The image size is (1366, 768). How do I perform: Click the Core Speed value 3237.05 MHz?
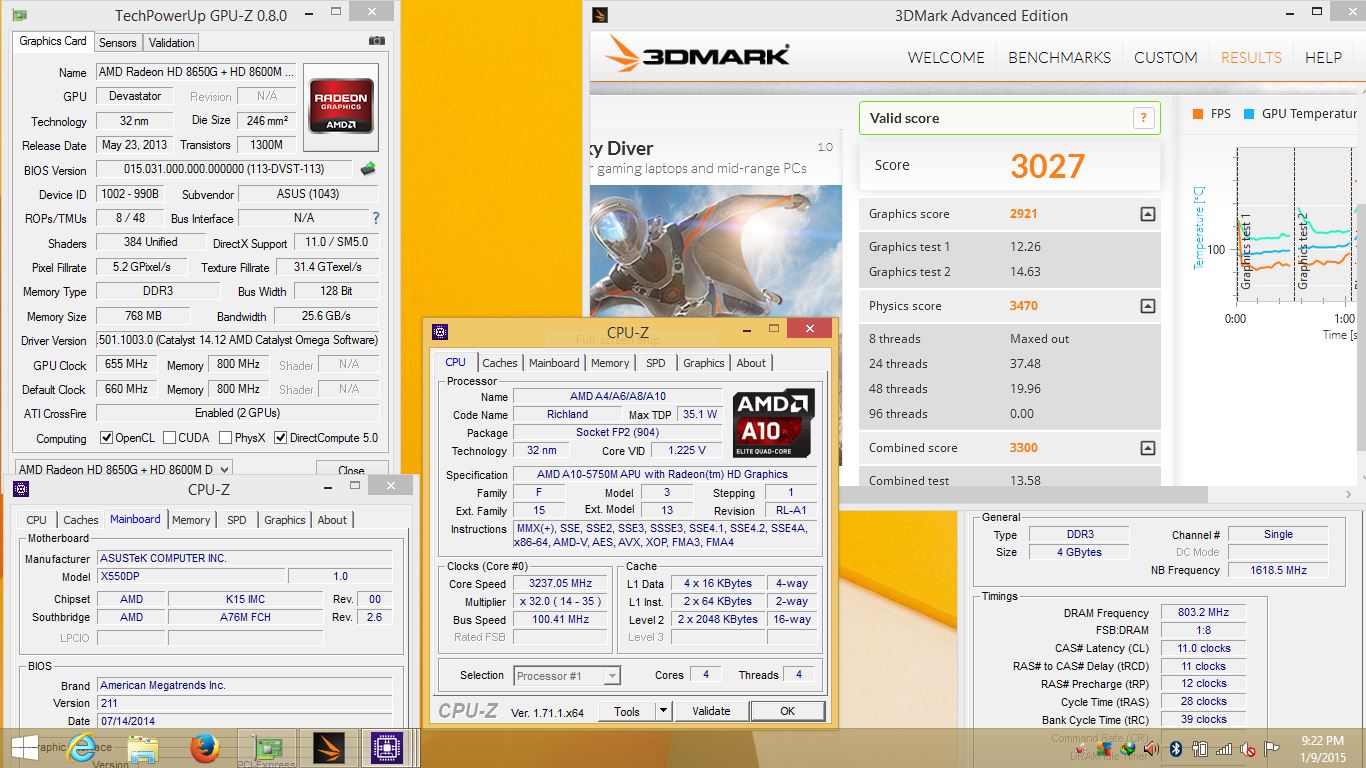[x=562, y=583]
